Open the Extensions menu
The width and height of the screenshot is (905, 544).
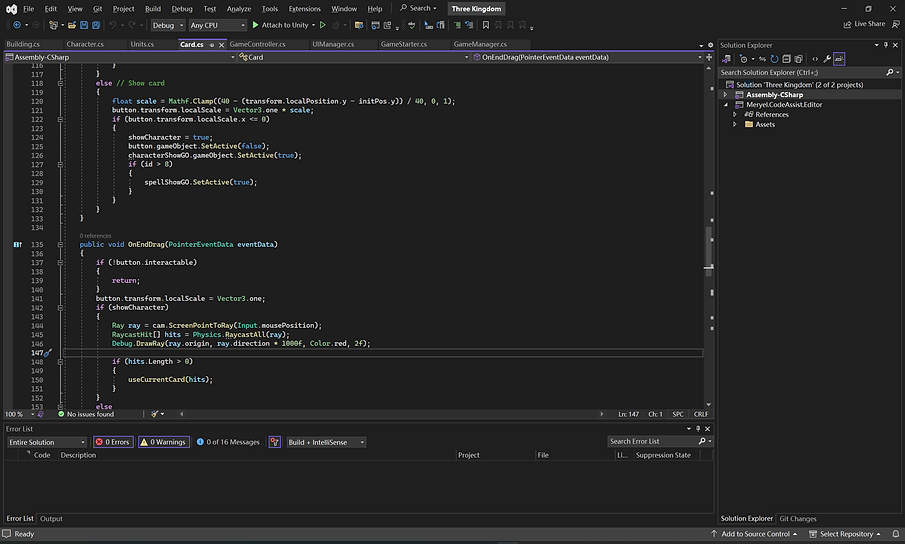(x=304, y=9)
